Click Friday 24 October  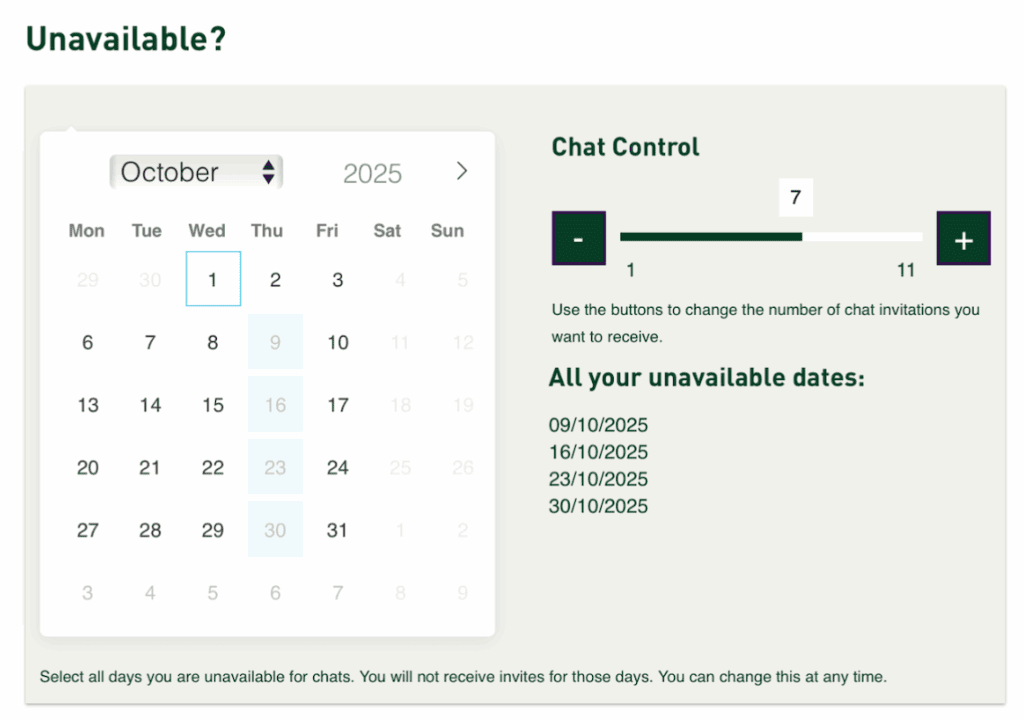click(x=338, y=467)
